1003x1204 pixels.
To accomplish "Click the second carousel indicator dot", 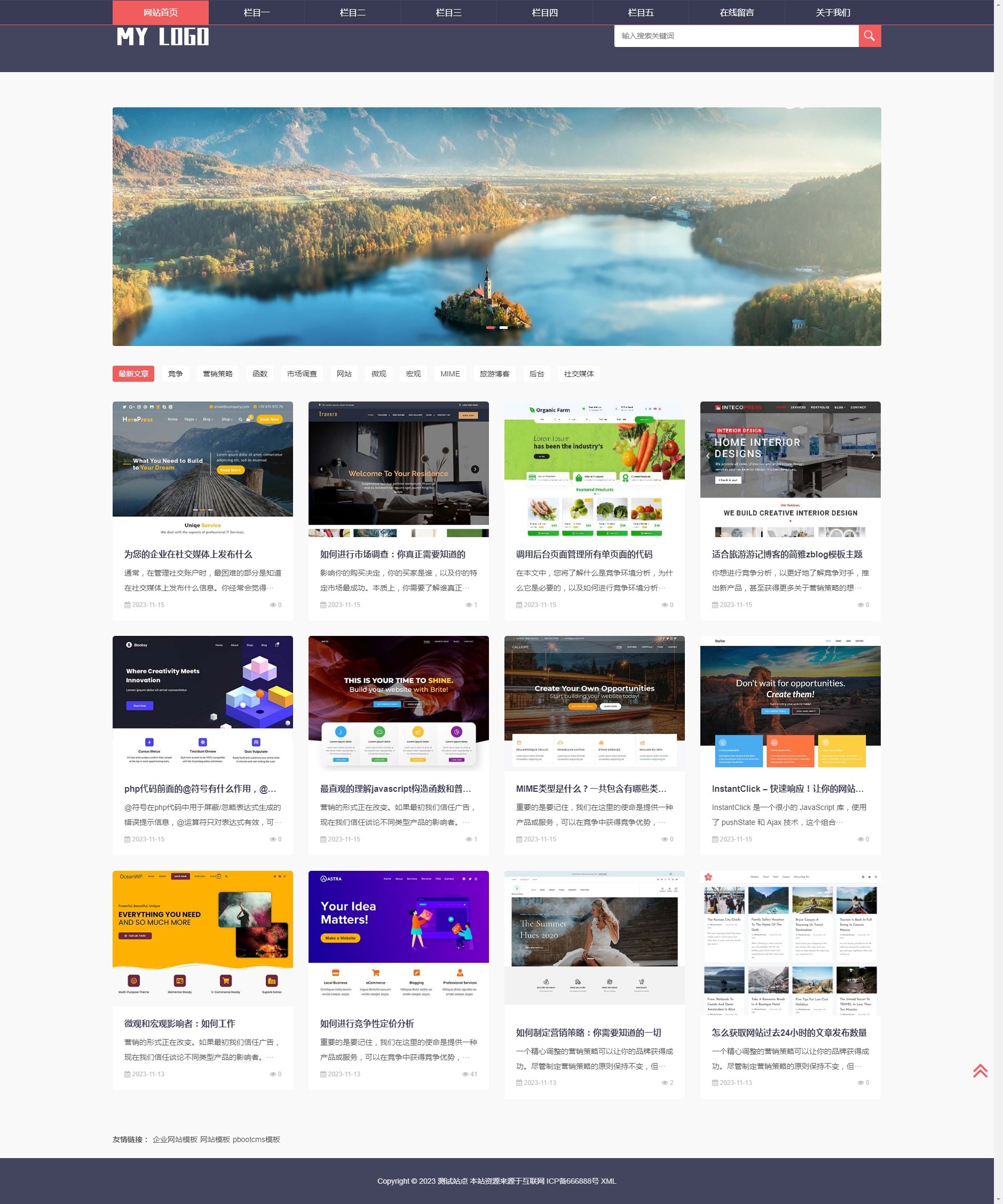I will click(503, 327).
